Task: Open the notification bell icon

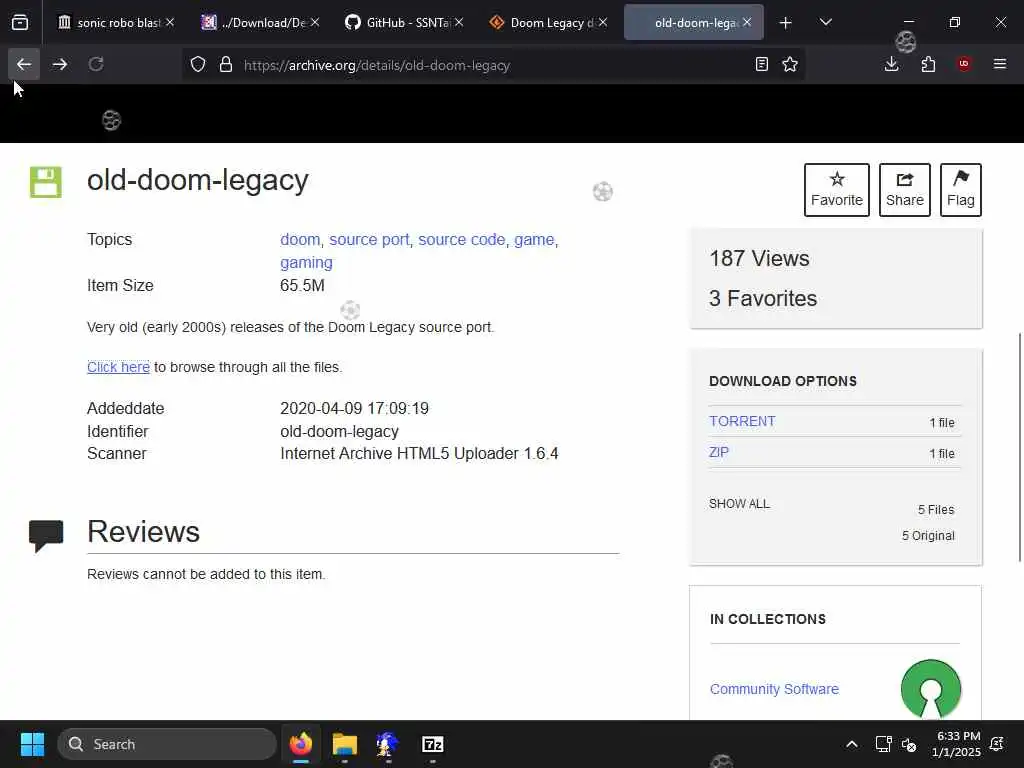Action: (x=997, y=744)
